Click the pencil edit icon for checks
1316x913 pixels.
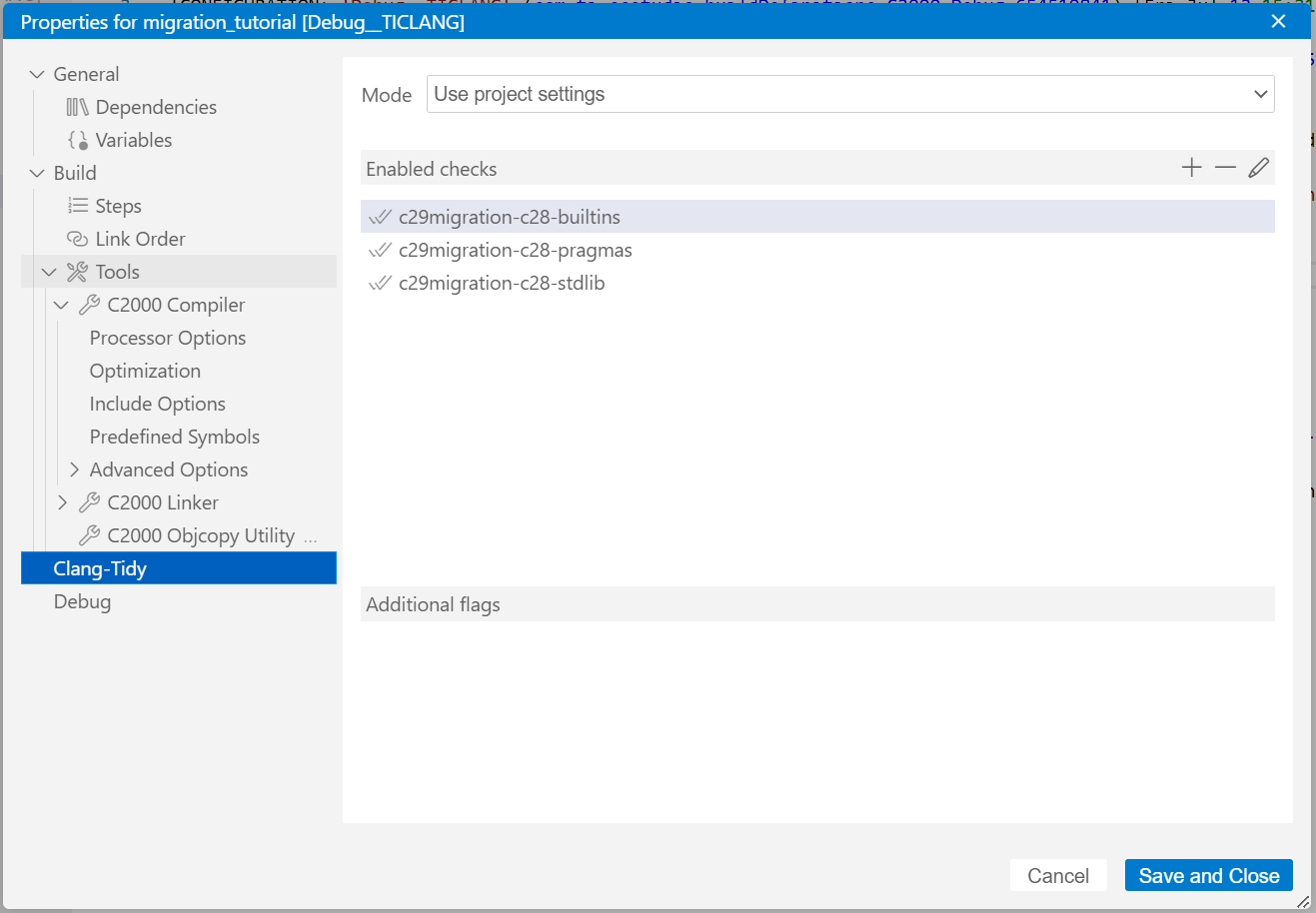(x=1258, y=168)
